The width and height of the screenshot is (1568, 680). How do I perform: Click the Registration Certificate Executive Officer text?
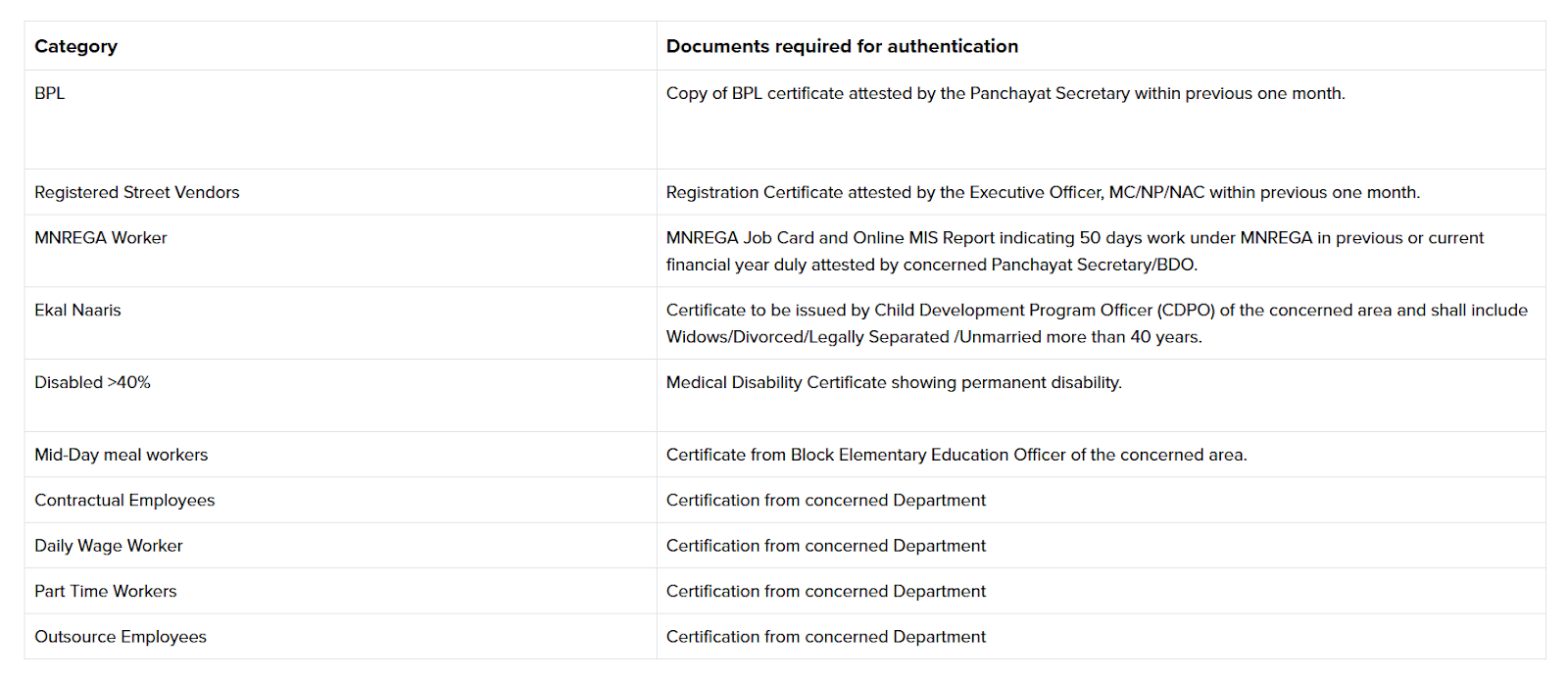click(x=1042, y=192)
